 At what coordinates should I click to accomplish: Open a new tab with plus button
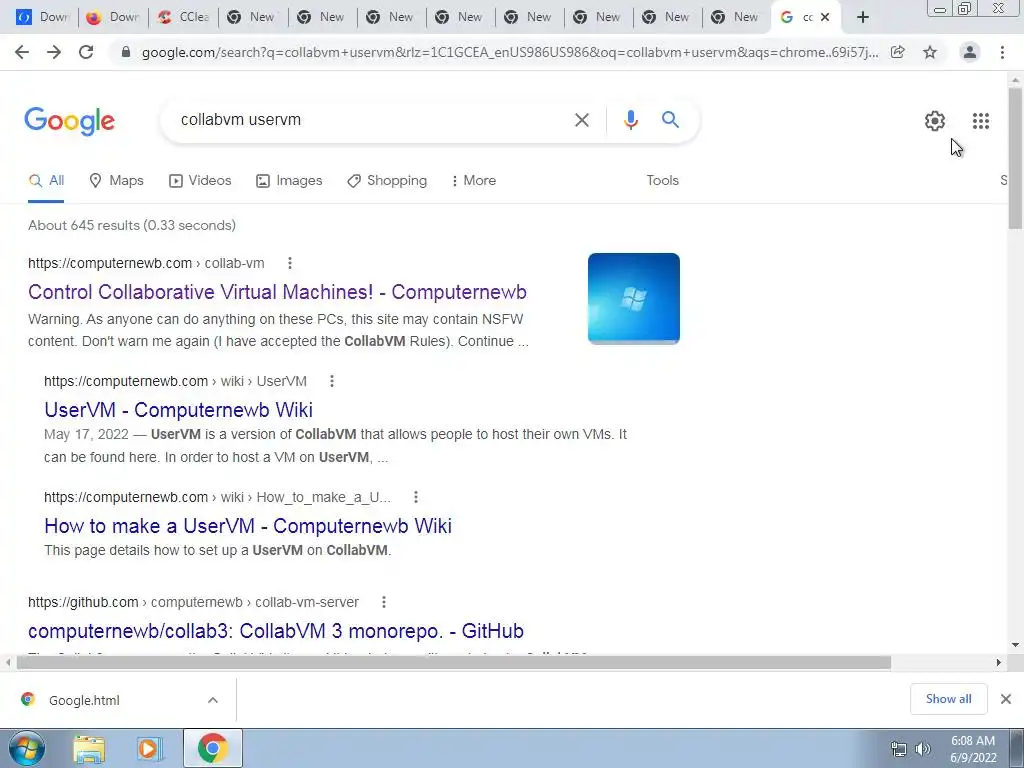pos(863,17)
